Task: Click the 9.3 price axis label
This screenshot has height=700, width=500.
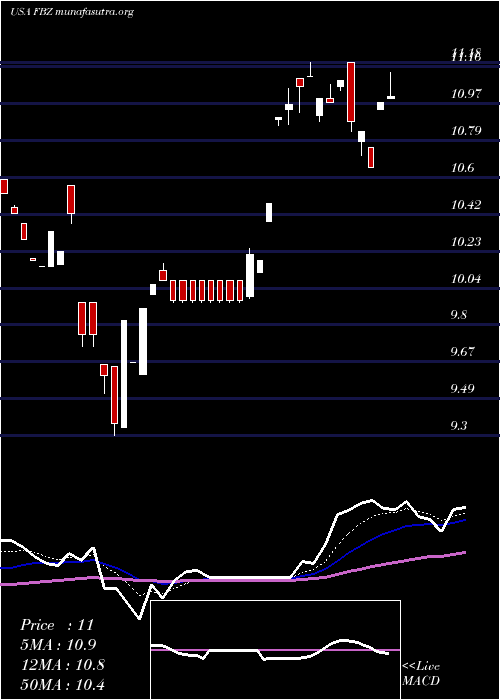Action: pos(459,426)
